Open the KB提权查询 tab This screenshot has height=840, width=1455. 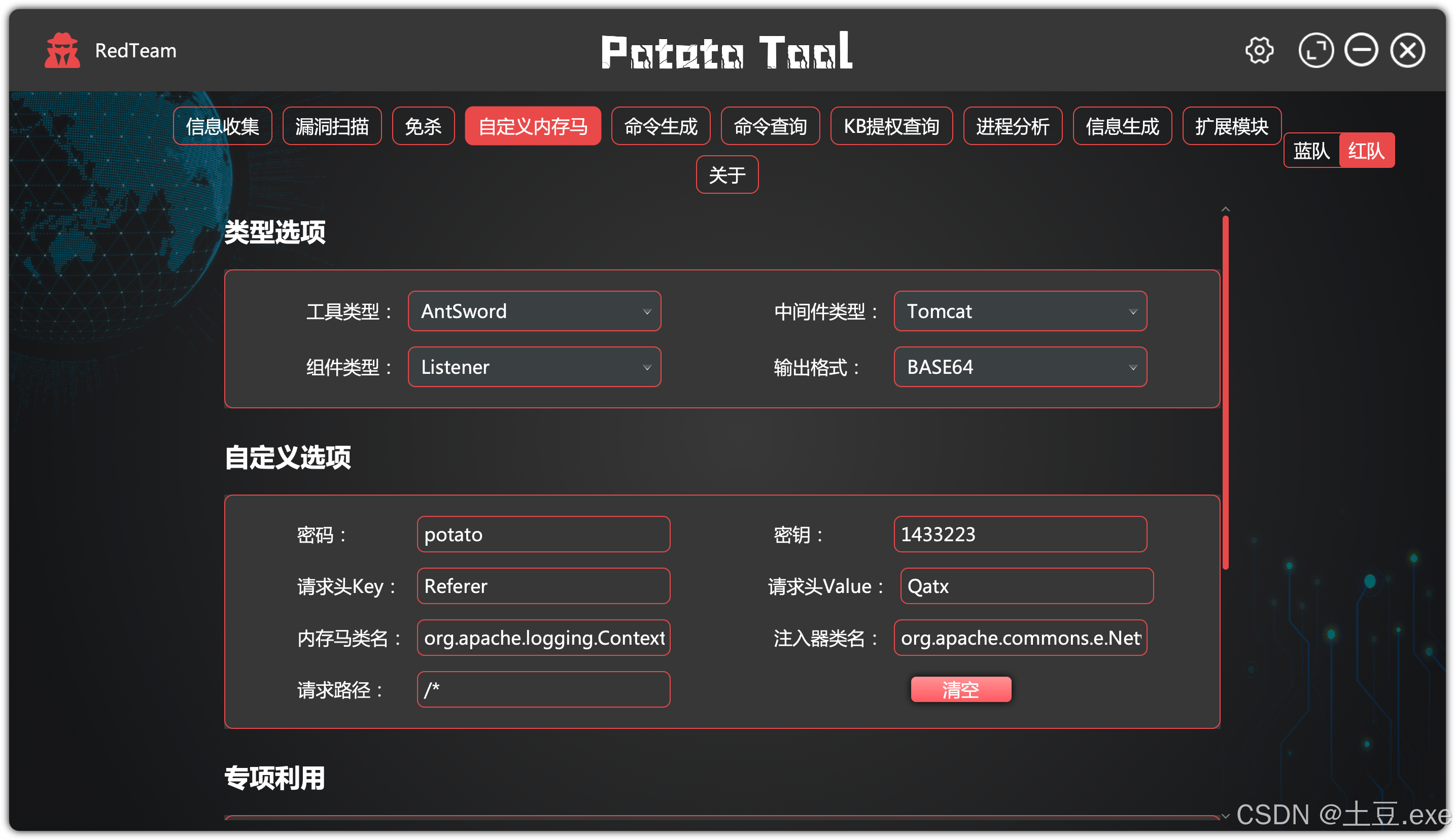(x=891, y=126)
